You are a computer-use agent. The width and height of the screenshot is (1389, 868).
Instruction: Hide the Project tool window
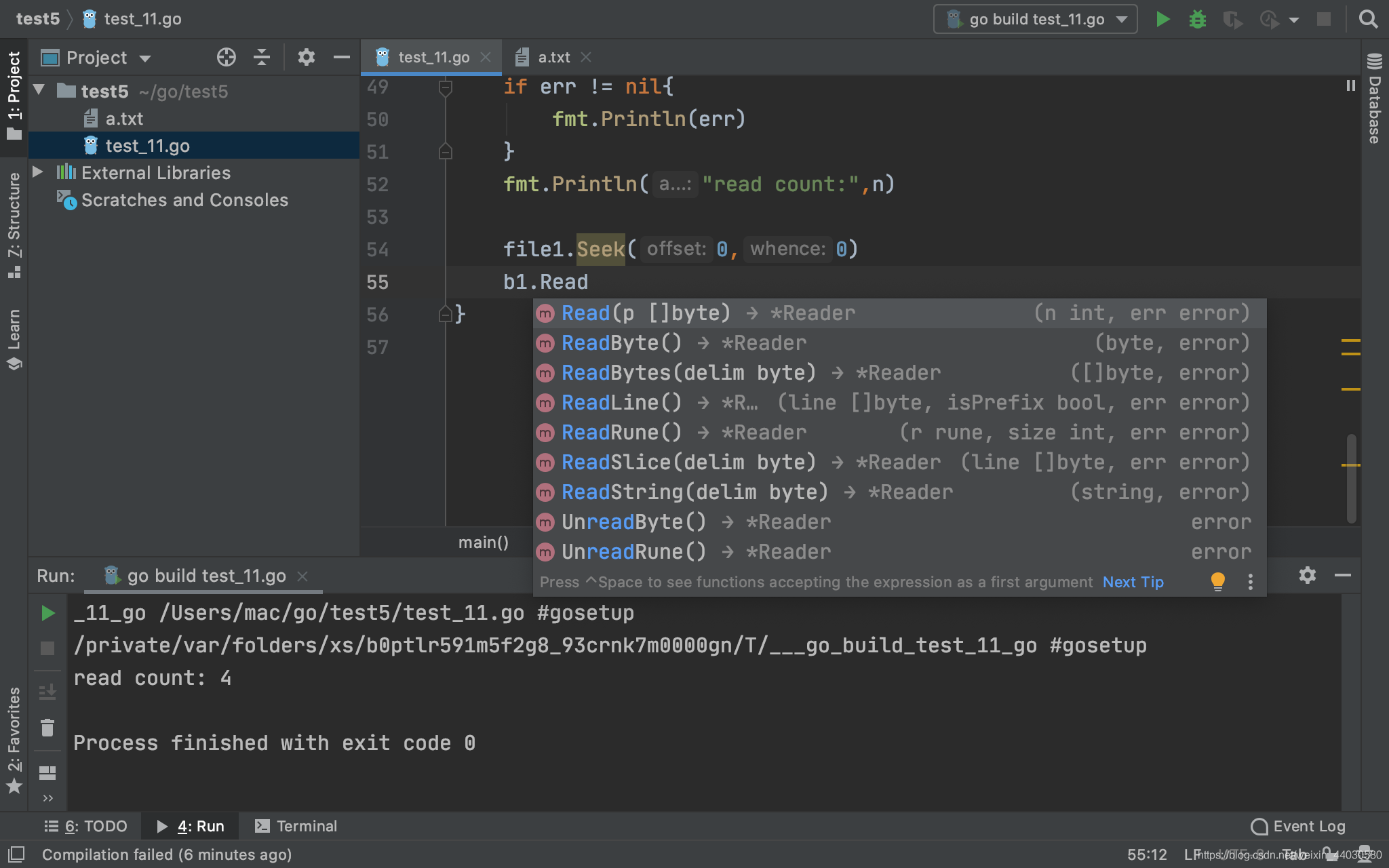(x=342, y=57)
